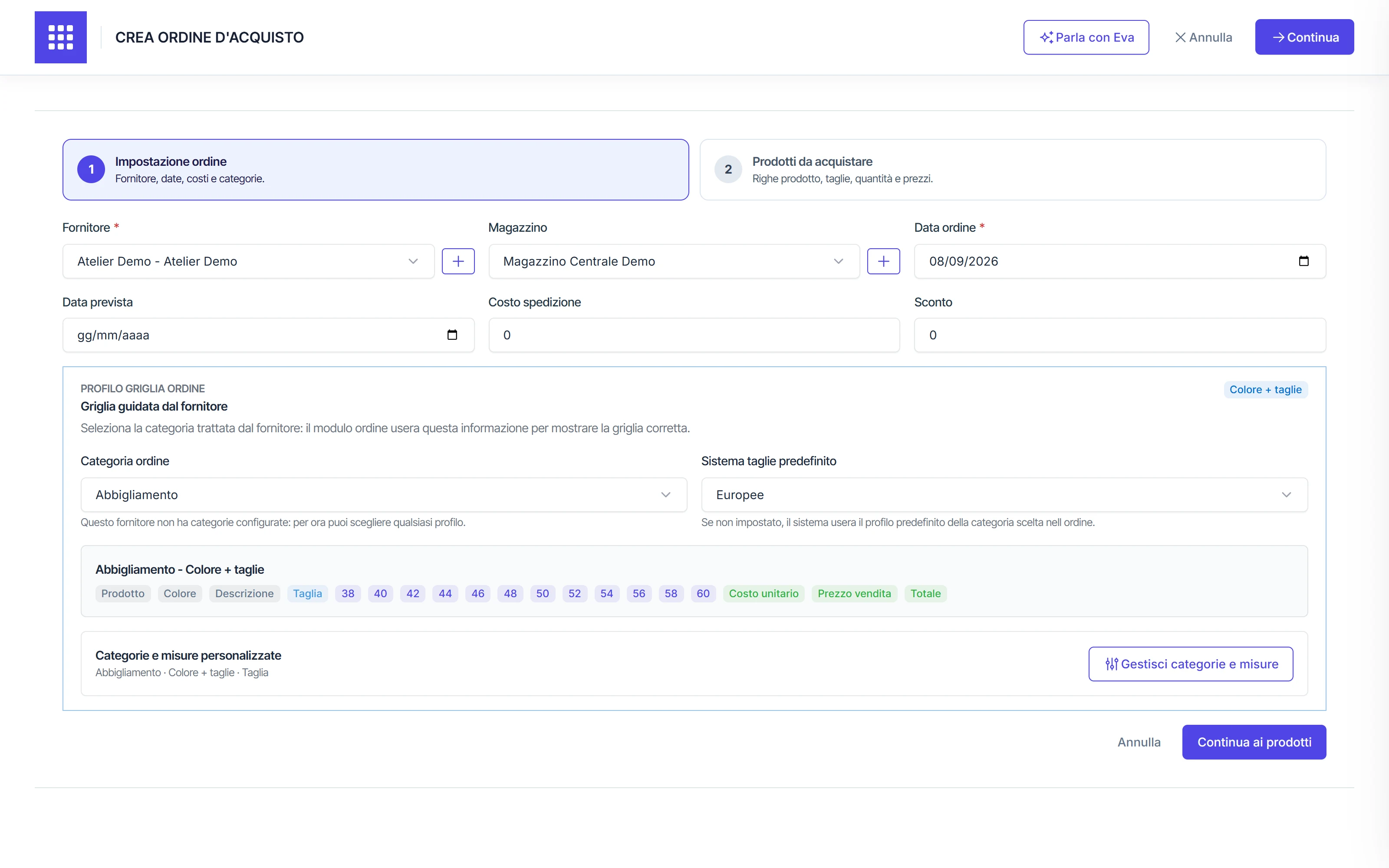Focus the Costo spedizione field
The height and width of the screenshot is (868, 1389).
tap(693, 335)
